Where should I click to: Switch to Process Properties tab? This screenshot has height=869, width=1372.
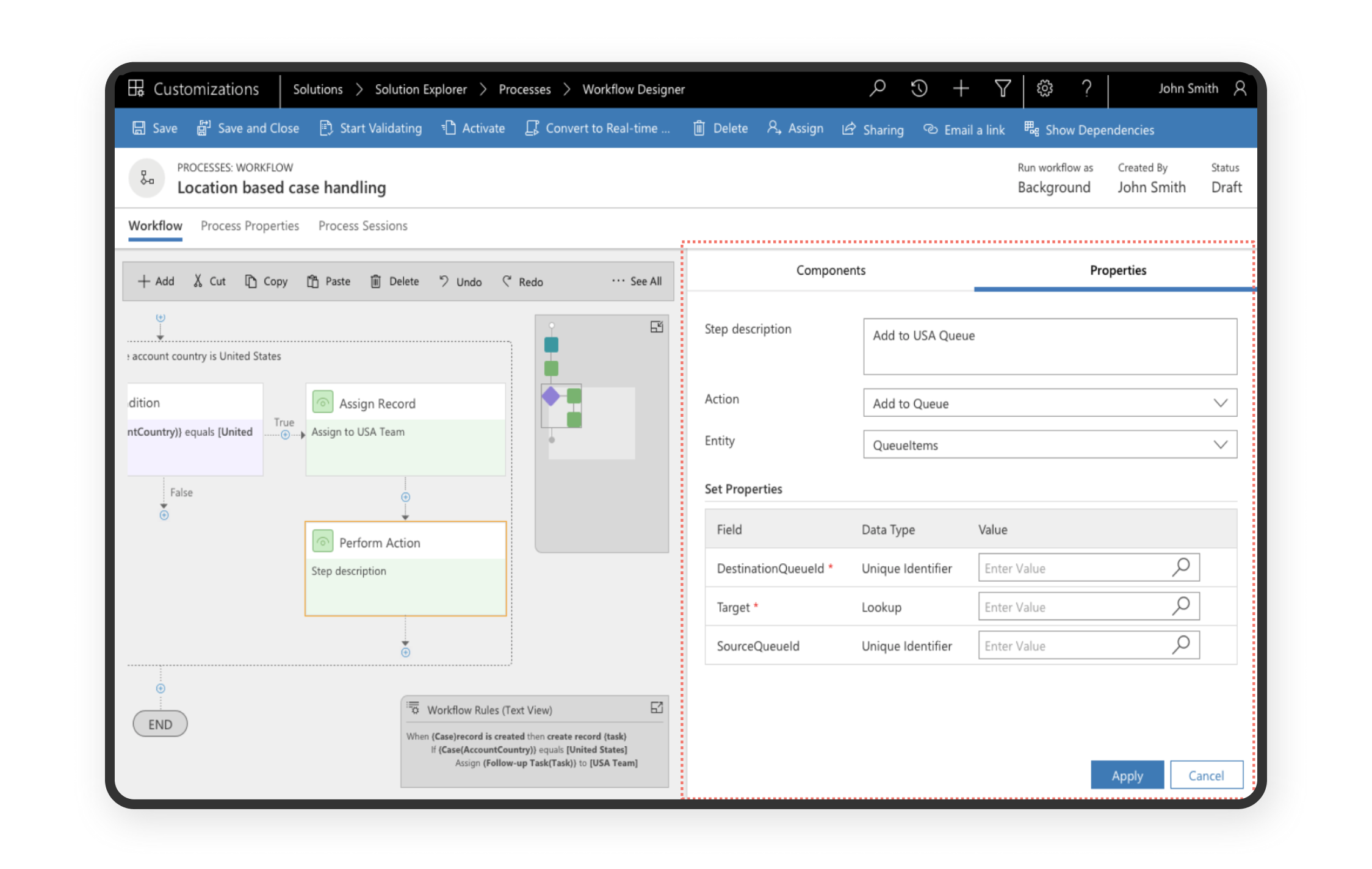(x=250, y=226)
